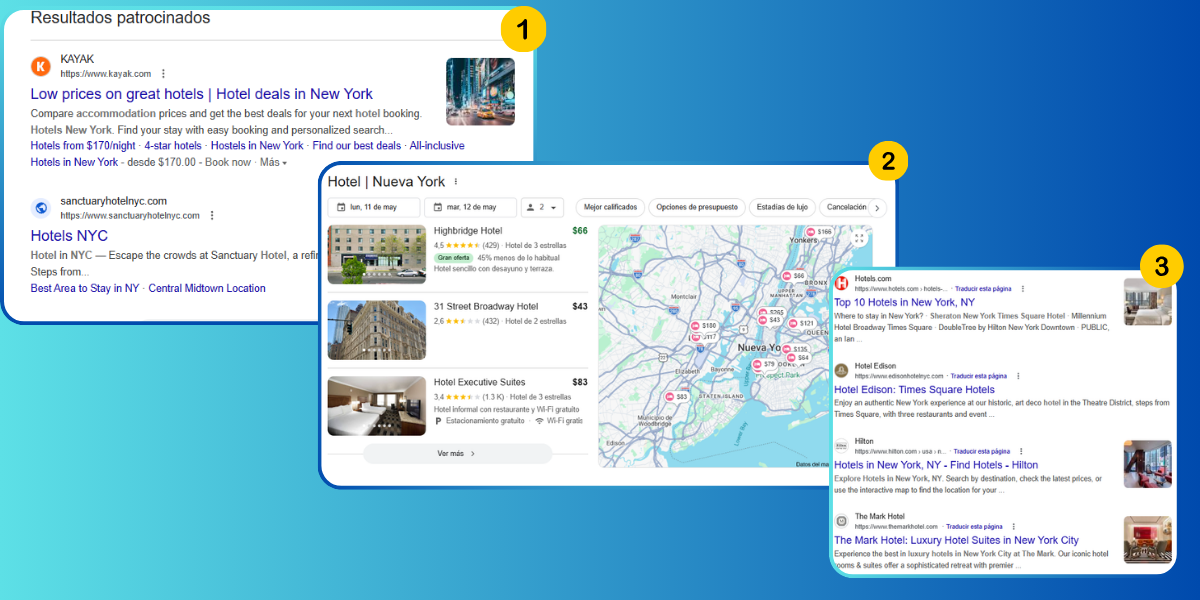Screen dimensions: 1200x600
Task: Click the Best Area to Stay in NY sitelink
Action: (85, 288)
